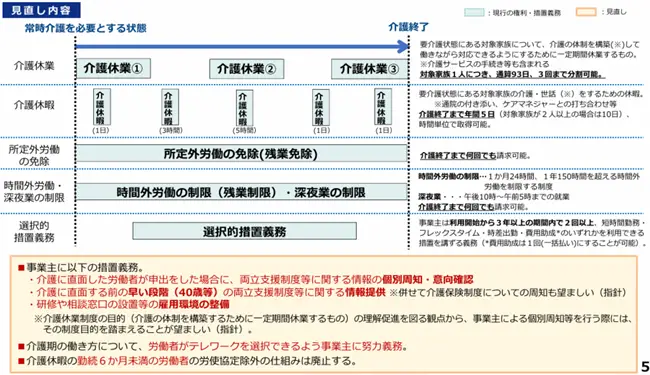Select the 介護休業② box
The height and width of the screenshot is (375, 650).
[247, 69]
